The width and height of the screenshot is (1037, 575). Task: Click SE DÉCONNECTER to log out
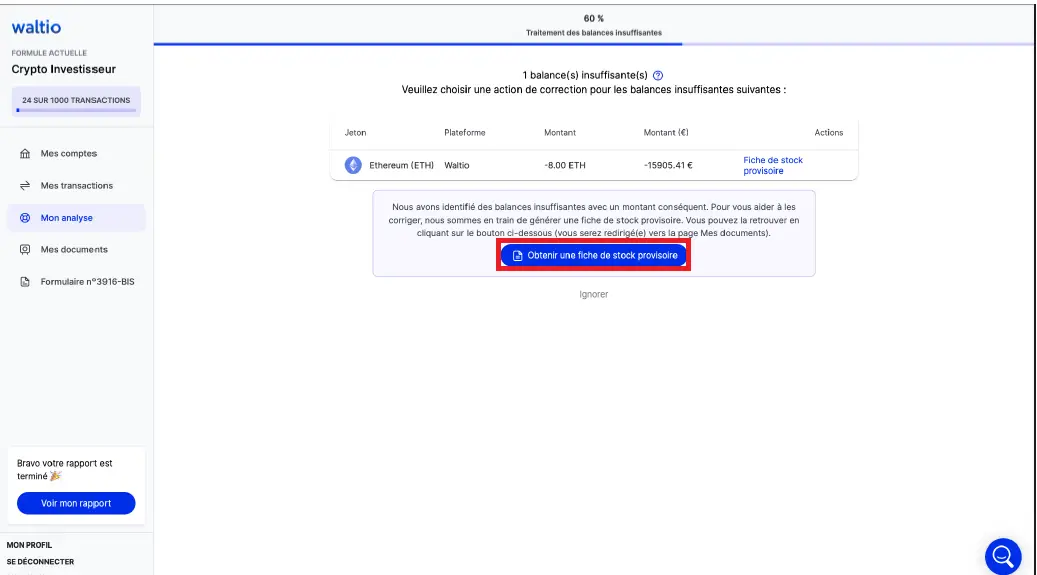point(40,562)
